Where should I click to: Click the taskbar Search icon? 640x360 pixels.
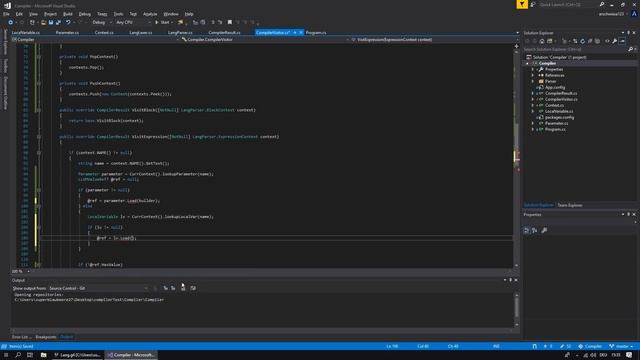pyautogui.click(x=18, y=355)
